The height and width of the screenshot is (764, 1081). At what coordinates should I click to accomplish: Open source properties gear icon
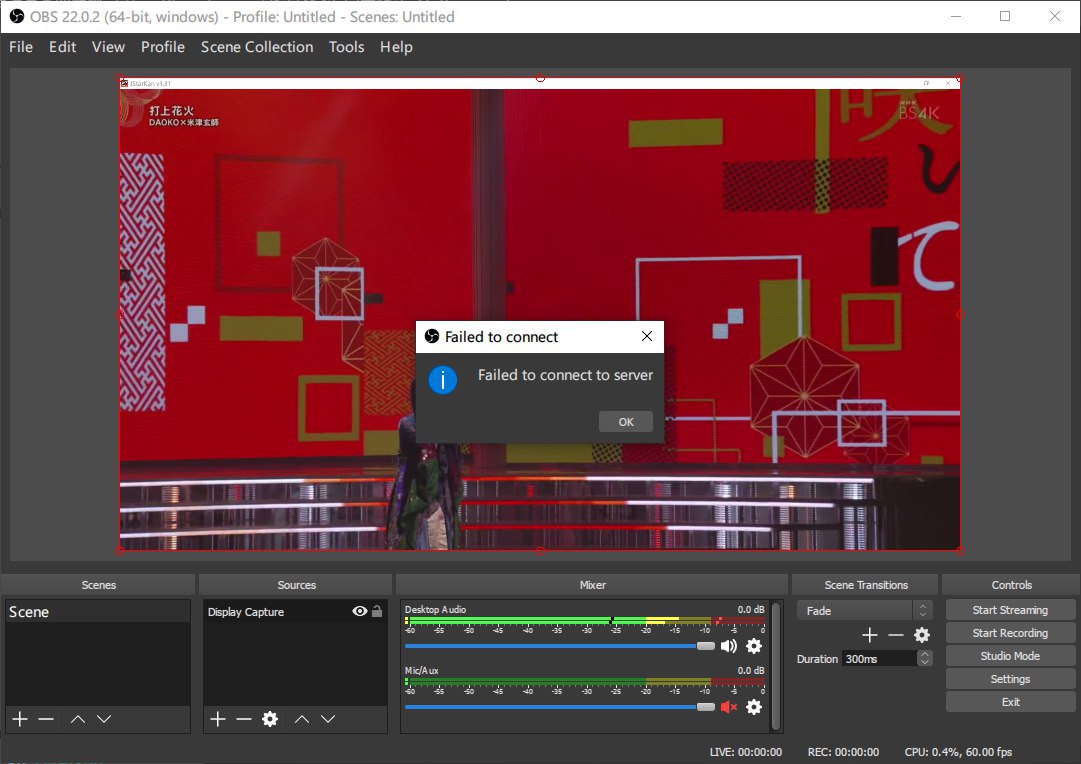269,719
